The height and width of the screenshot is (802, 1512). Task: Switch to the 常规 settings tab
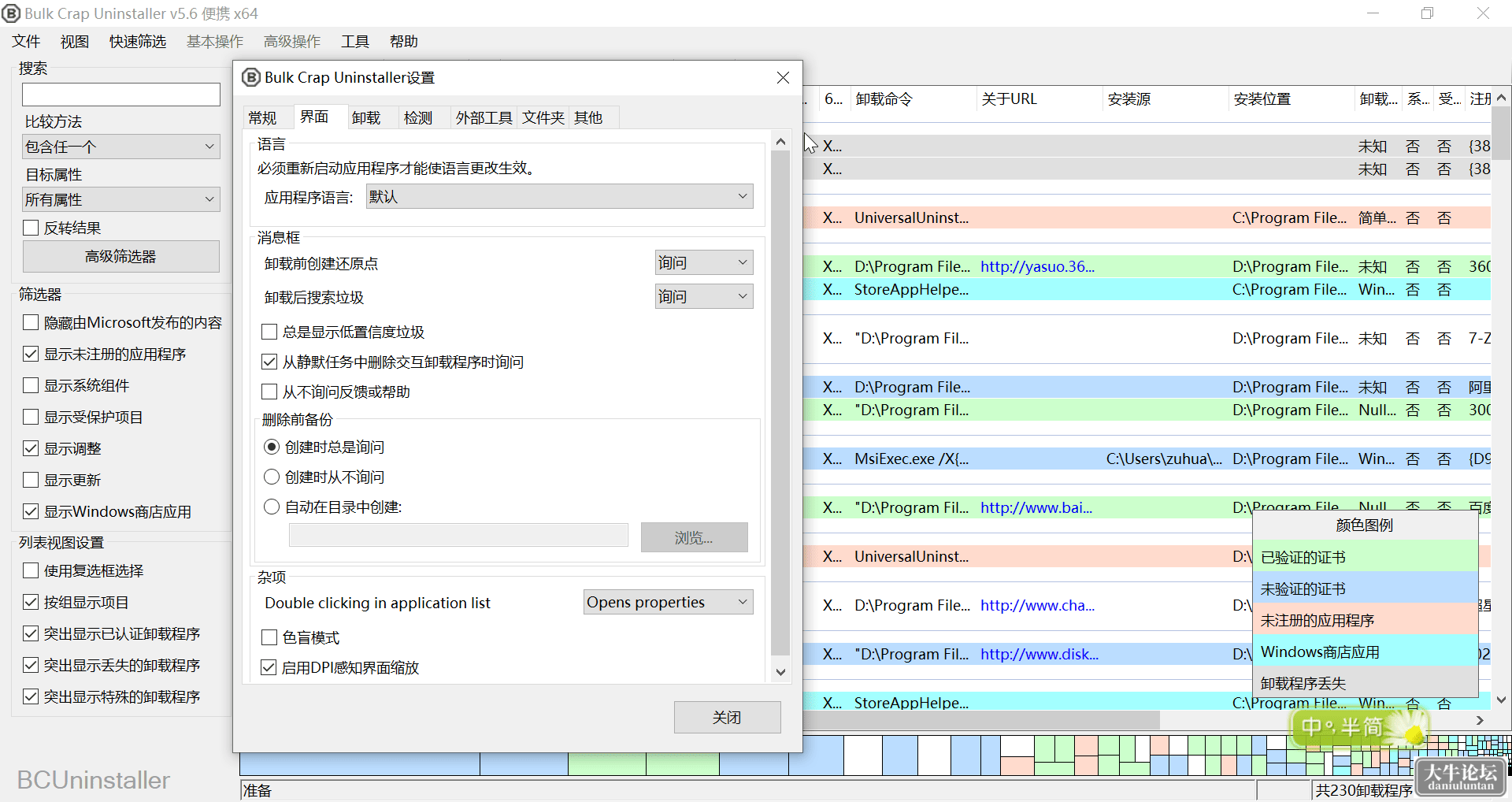point(263,117)
